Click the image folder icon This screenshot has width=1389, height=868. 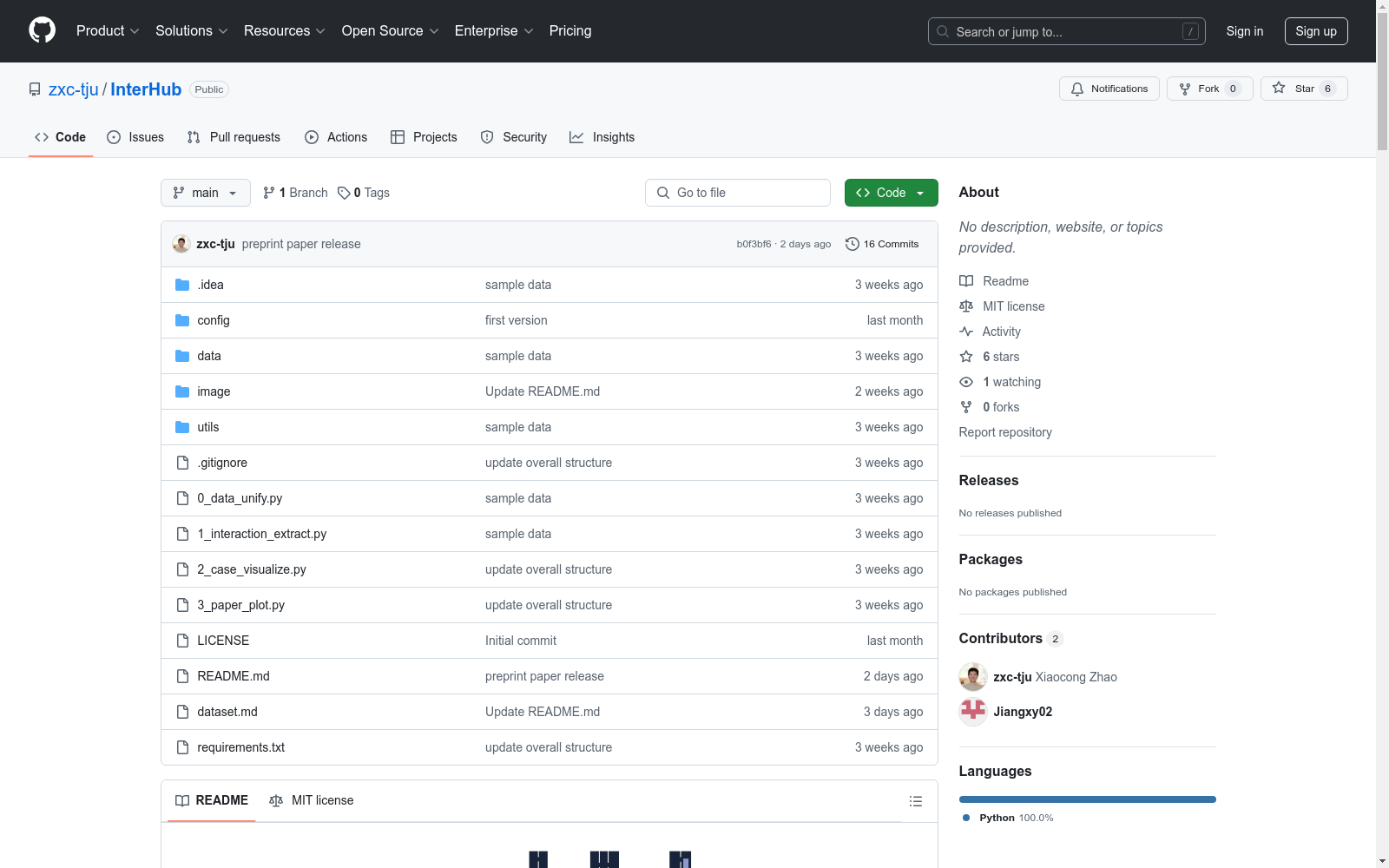182,391
